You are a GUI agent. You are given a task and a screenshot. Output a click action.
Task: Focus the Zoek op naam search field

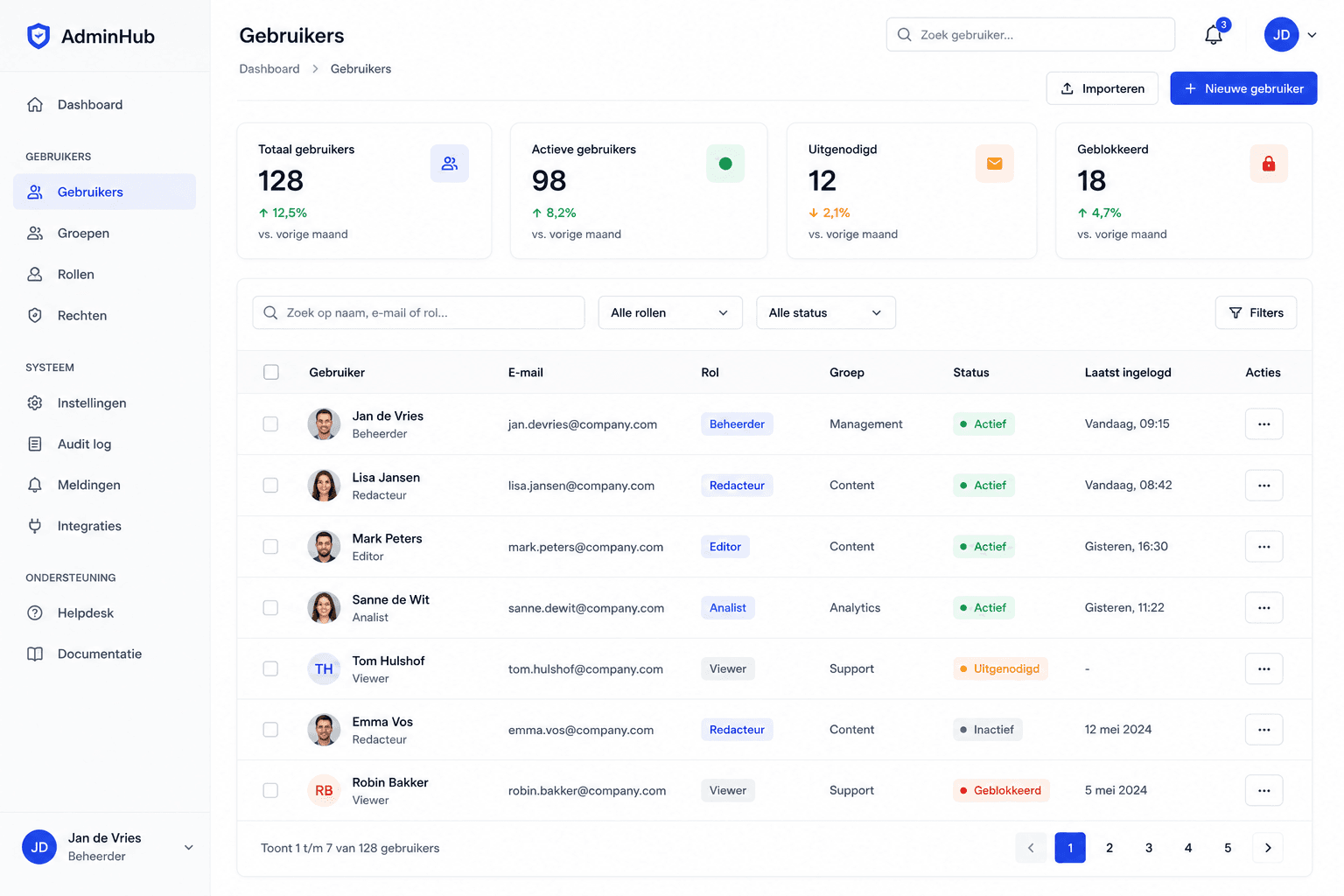coord(418,312)
